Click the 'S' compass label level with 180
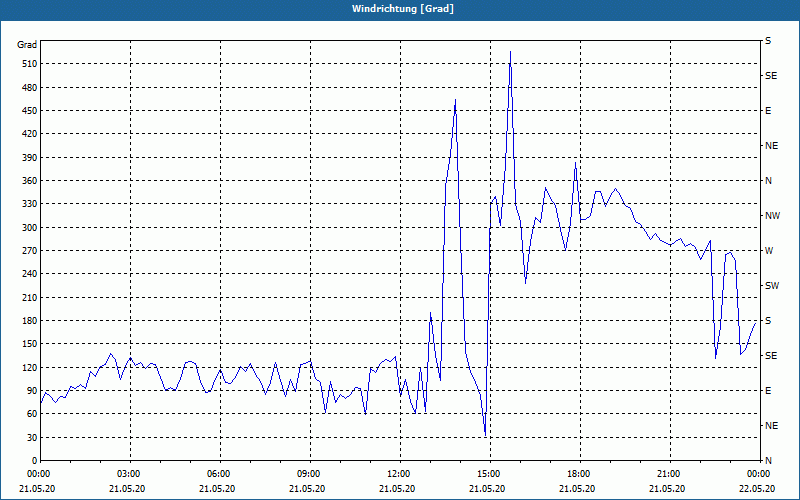 768,321
